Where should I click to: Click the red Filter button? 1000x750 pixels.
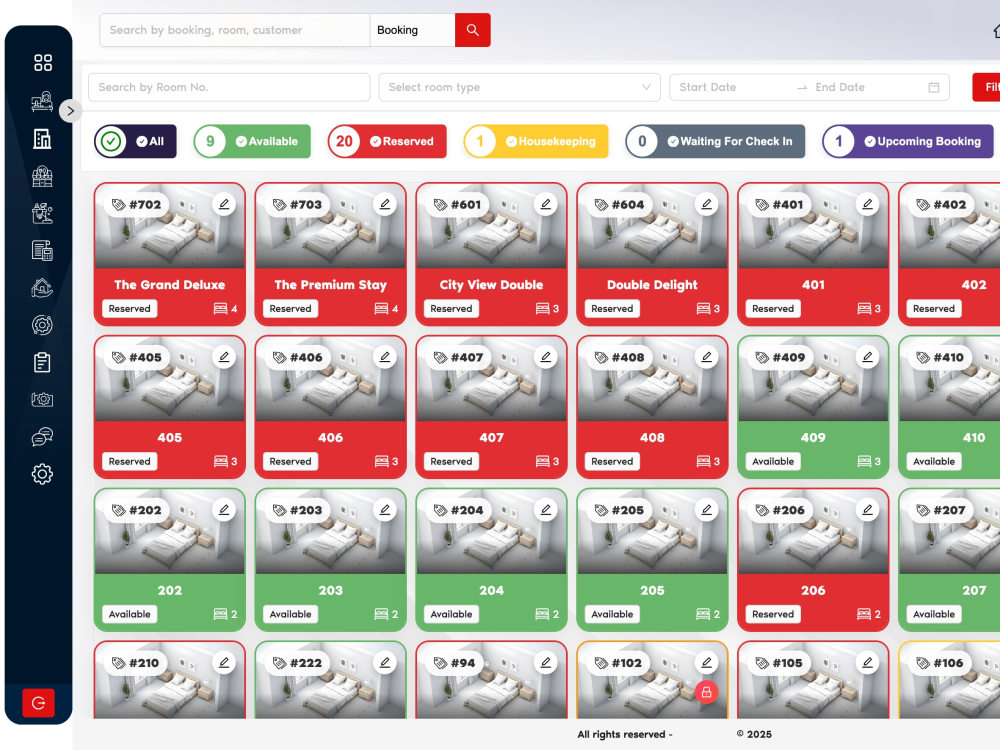pyautogui.click(x=988, y=87)
